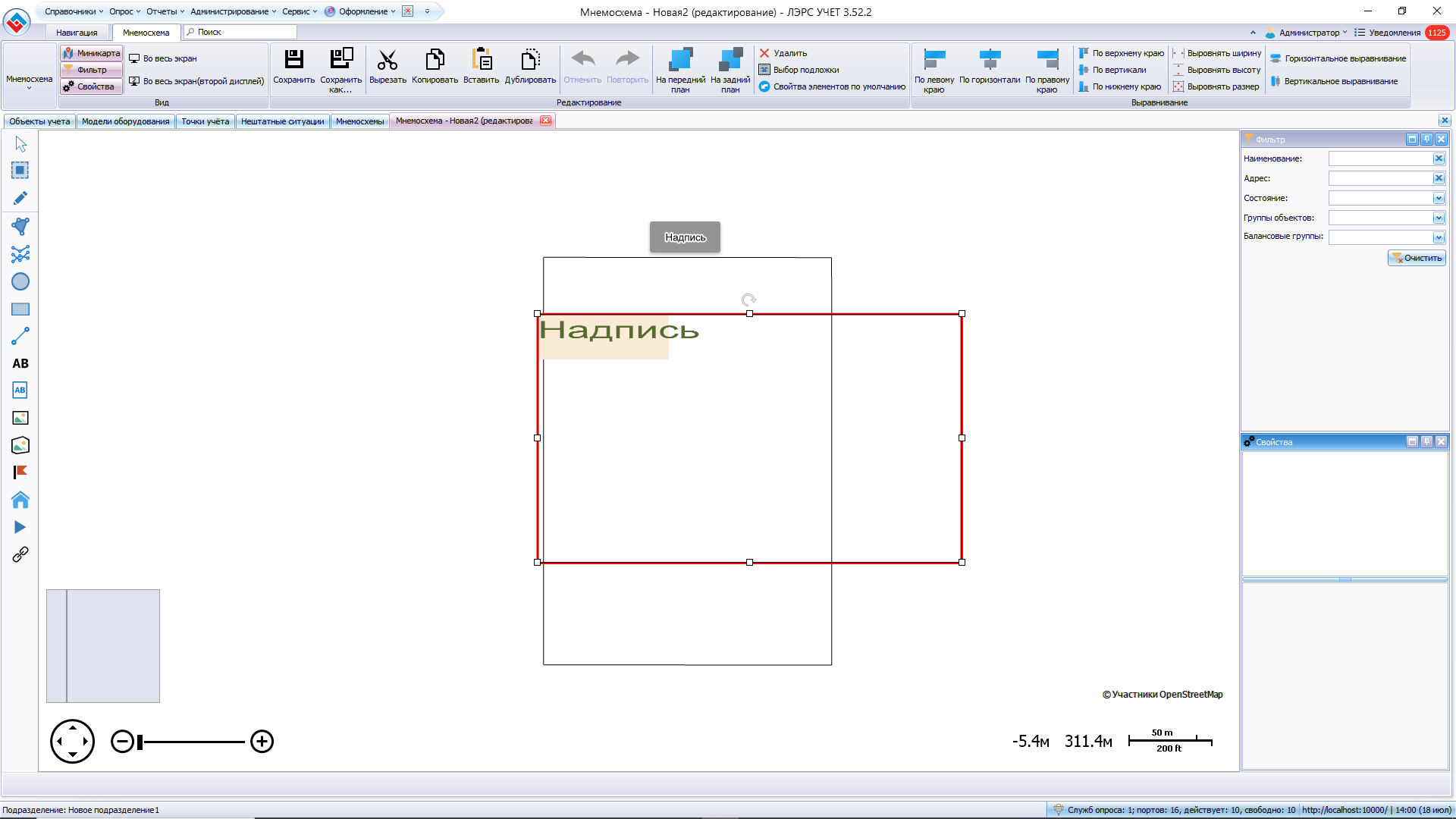Select the circle shape tool
1456x819 pixels.
coord(20,281)
